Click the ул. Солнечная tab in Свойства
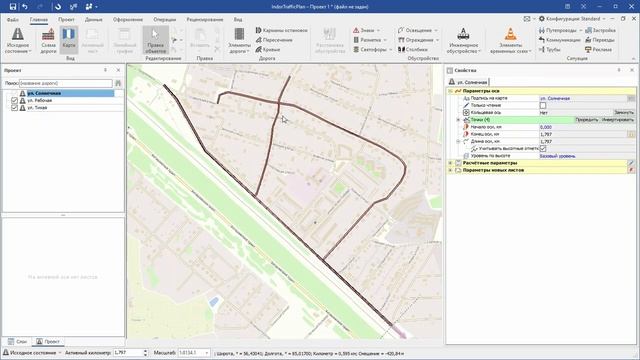Image resolution: width=640 pixels, height=360 pixels. [x=468, y=82]
